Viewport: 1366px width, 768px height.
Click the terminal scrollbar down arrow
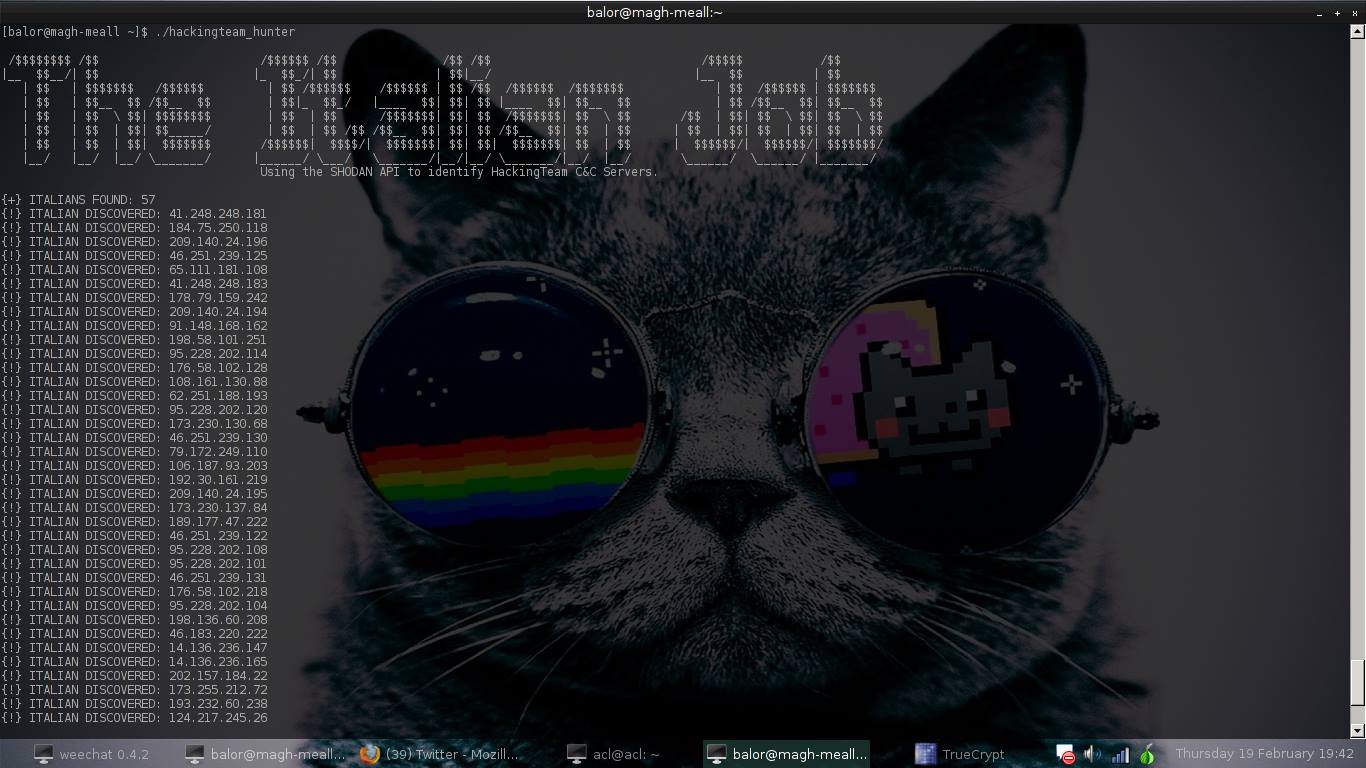click(1358, 730)
